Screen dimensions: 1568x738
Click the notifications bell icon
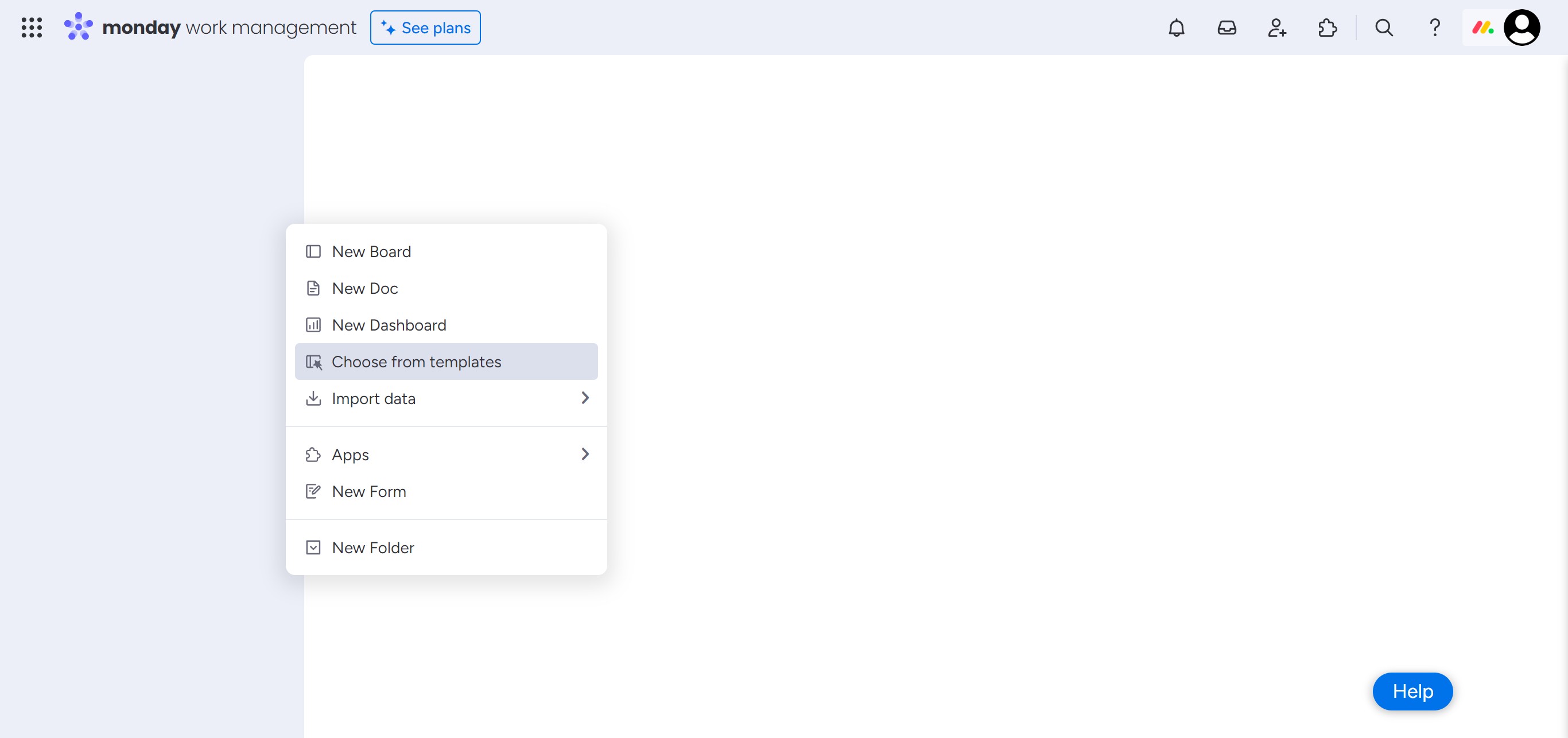[1176, 28]
